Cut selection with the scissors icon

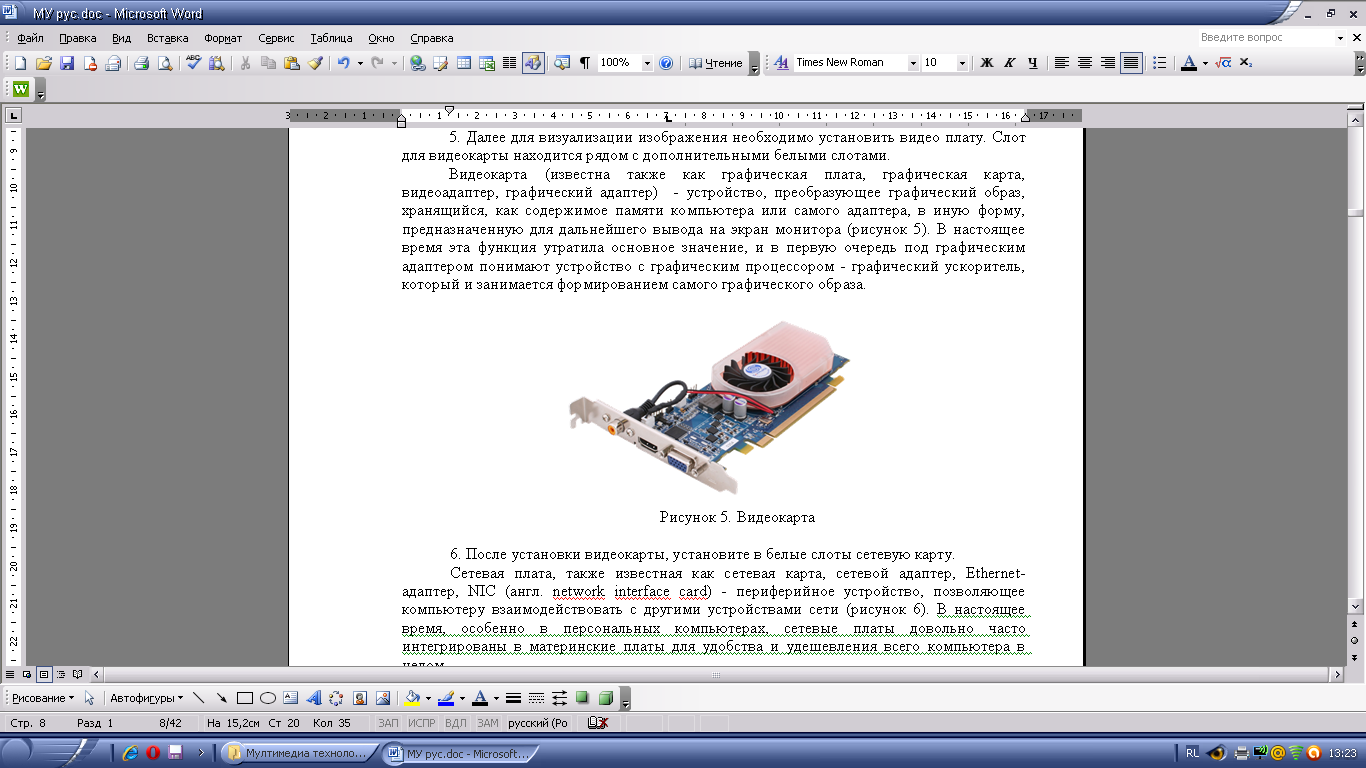[245, 63]
